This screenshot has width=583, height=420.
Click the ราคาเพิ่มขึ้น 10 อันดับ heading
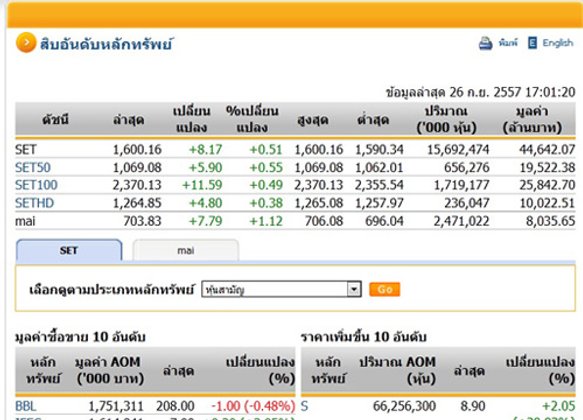point(363,337)
